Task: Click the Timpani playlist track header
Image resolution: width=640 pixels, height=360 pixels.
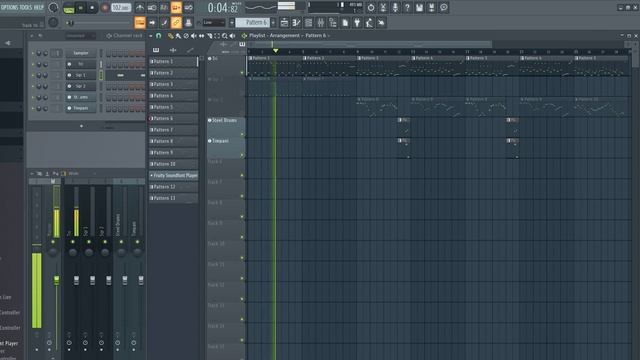Action: pos(226,148)
